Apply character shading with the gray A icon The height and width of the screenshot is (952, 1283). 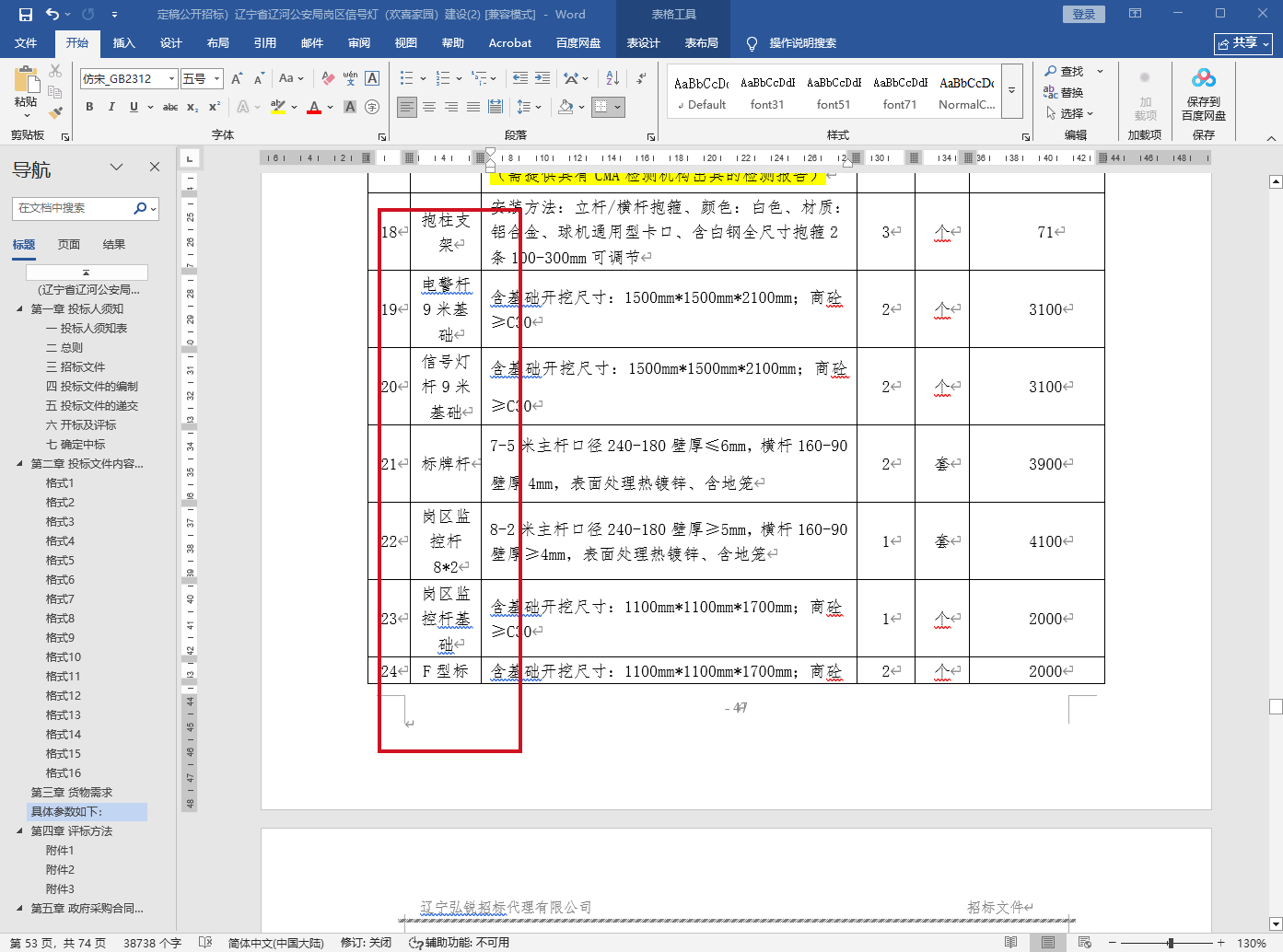(350, 108)
